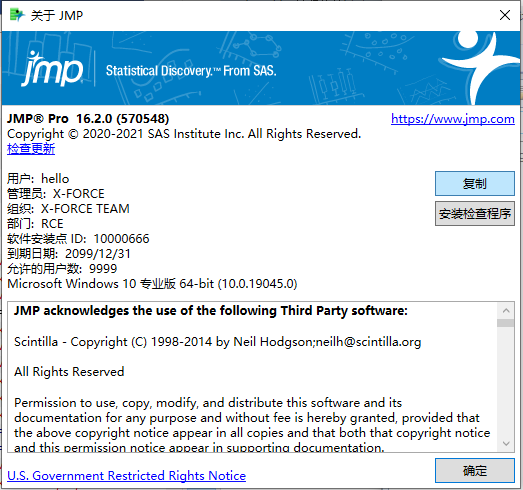Click the Third Party software heading
Image resolution: width=523 pixels, height=490 pixels.
coord(211,311)
